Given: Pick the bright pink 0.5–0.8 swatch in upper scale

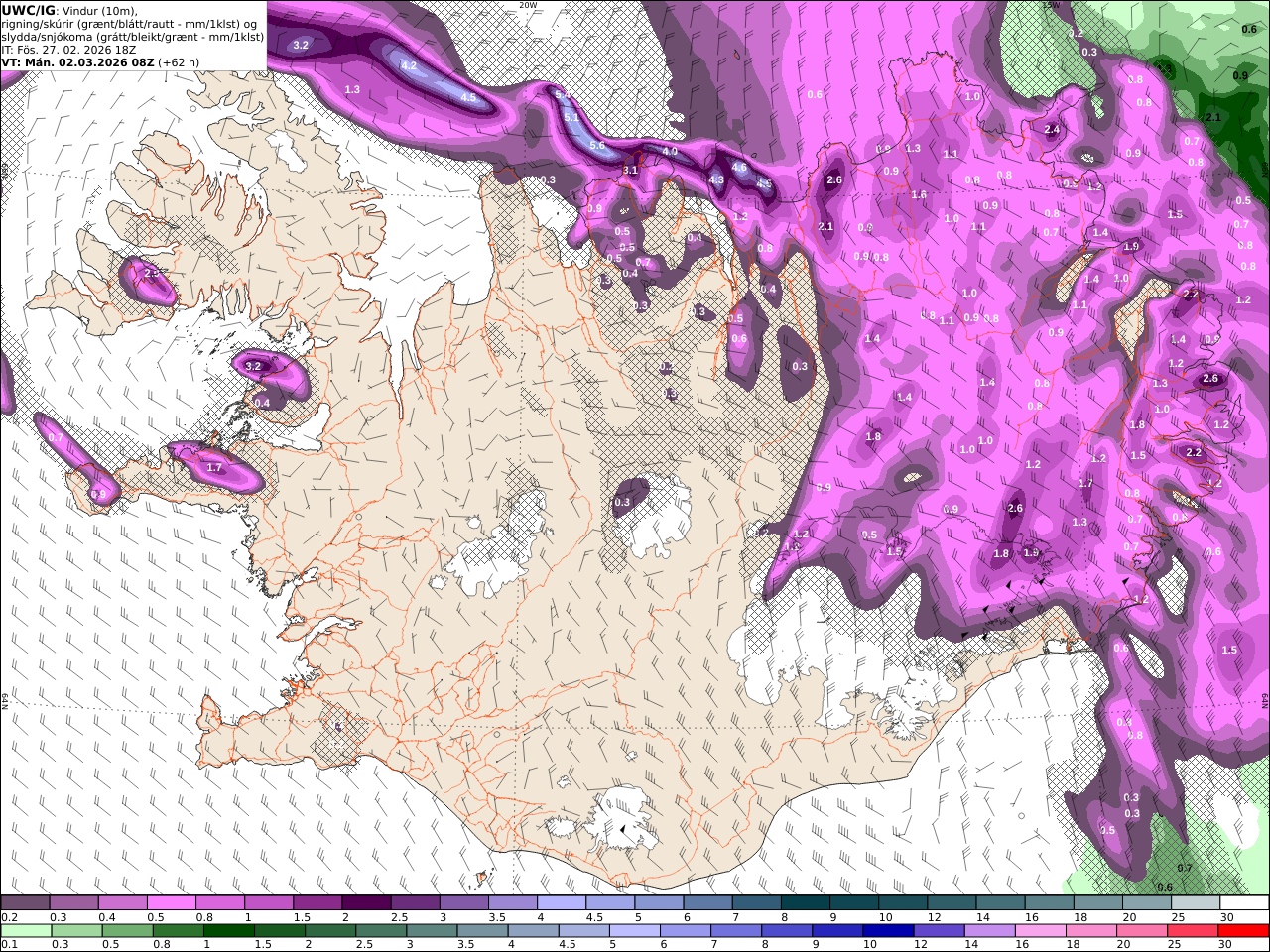Looking at the screenshot, I should (171, 903).
